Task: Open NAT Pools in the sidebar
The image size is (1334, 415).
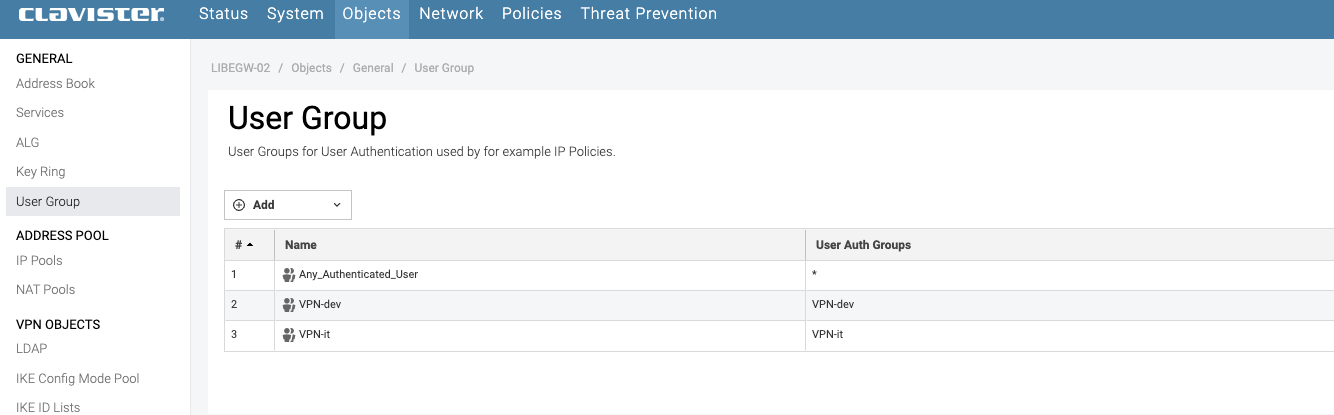Action: point(46,290)
